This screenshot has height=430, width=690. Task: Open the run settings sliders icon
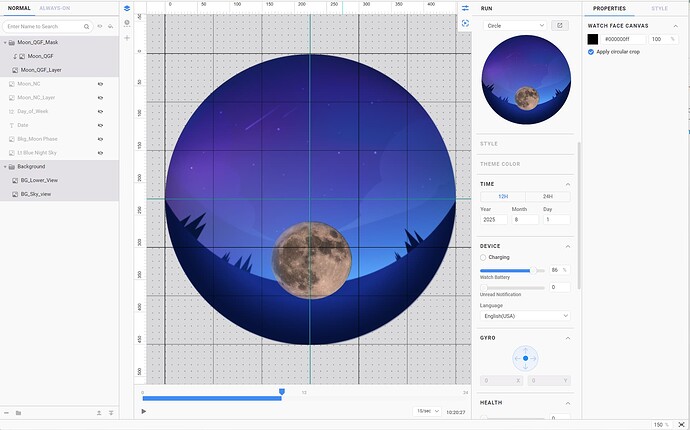[465, 8]
